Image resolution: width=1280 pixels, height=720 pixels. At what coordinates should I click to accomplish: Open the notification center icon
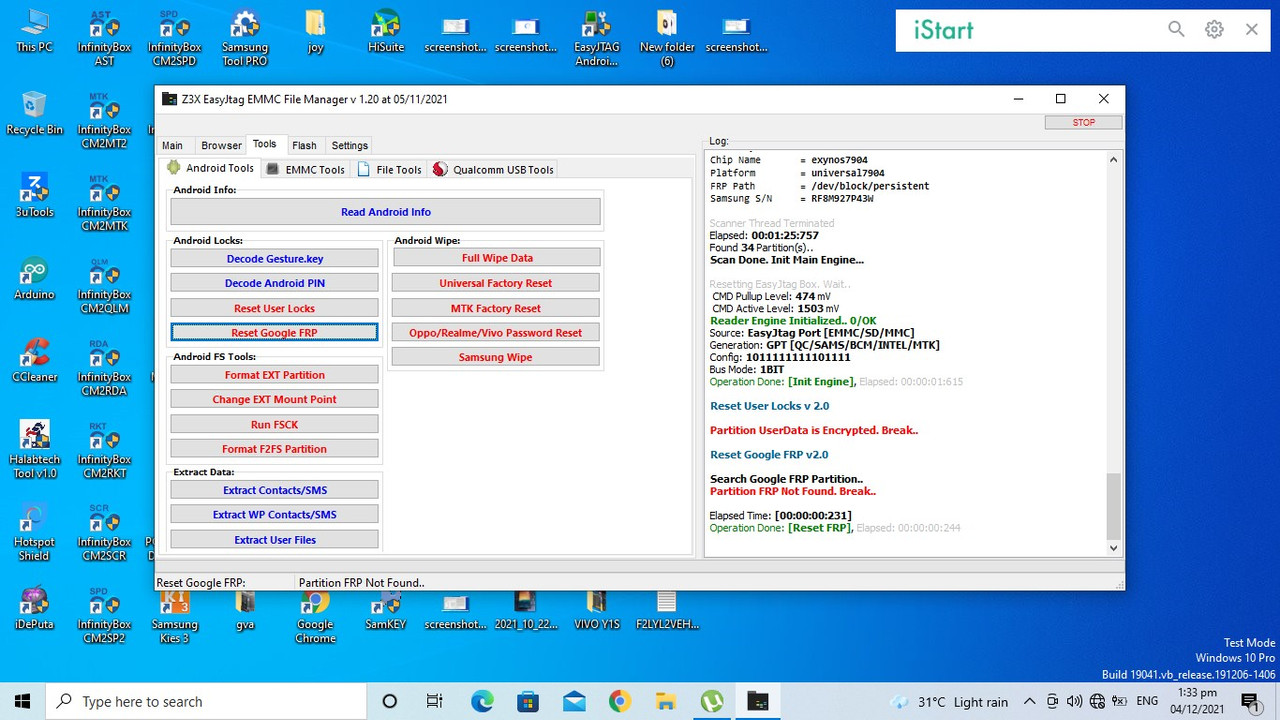click(x=1250, y=702)
